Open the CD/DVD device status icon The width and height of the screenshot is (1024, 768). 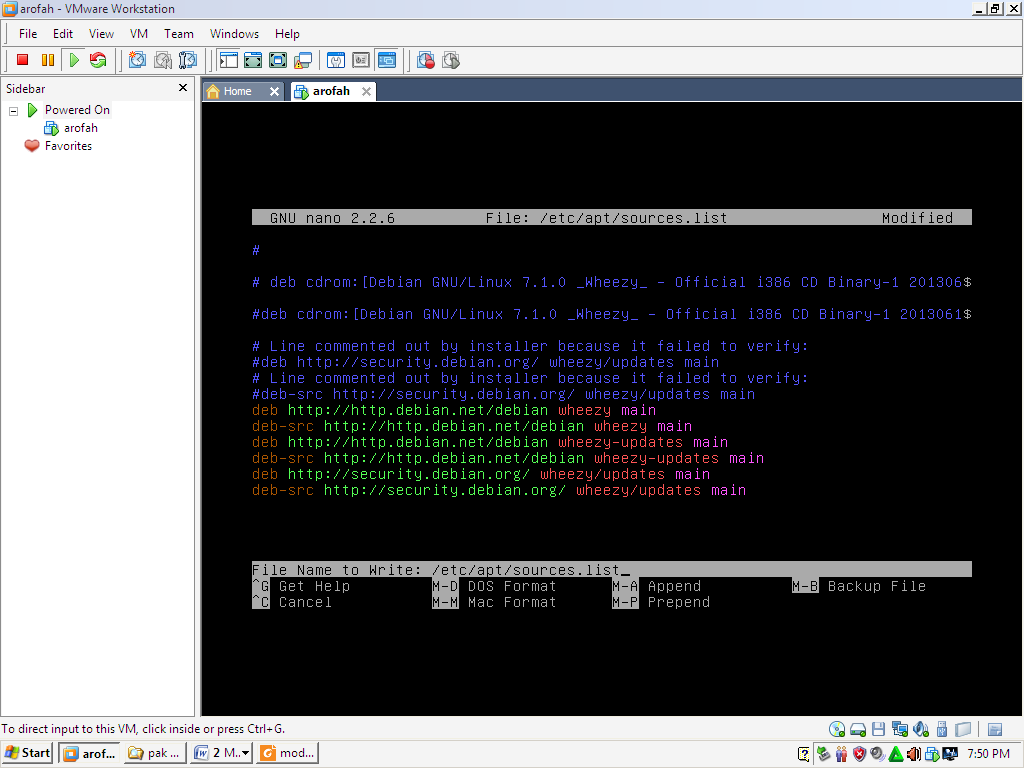pyautogui.click(x=837, y=730)
